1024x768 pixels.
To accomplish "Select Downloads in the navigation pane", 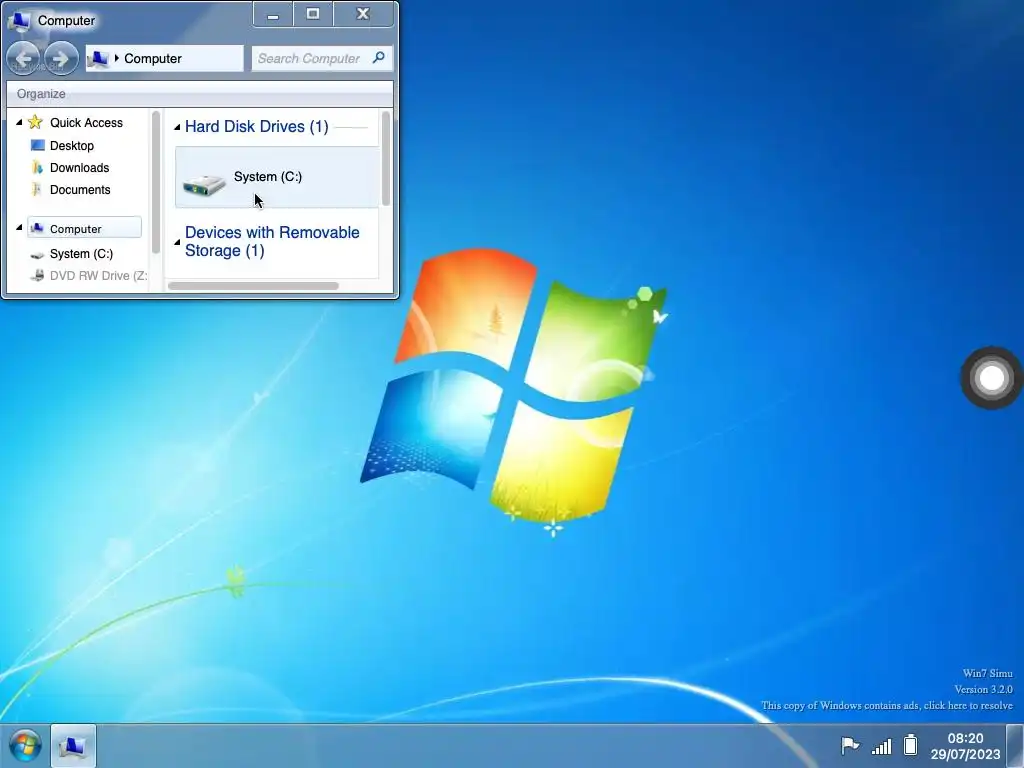I will tap(80, 167).
